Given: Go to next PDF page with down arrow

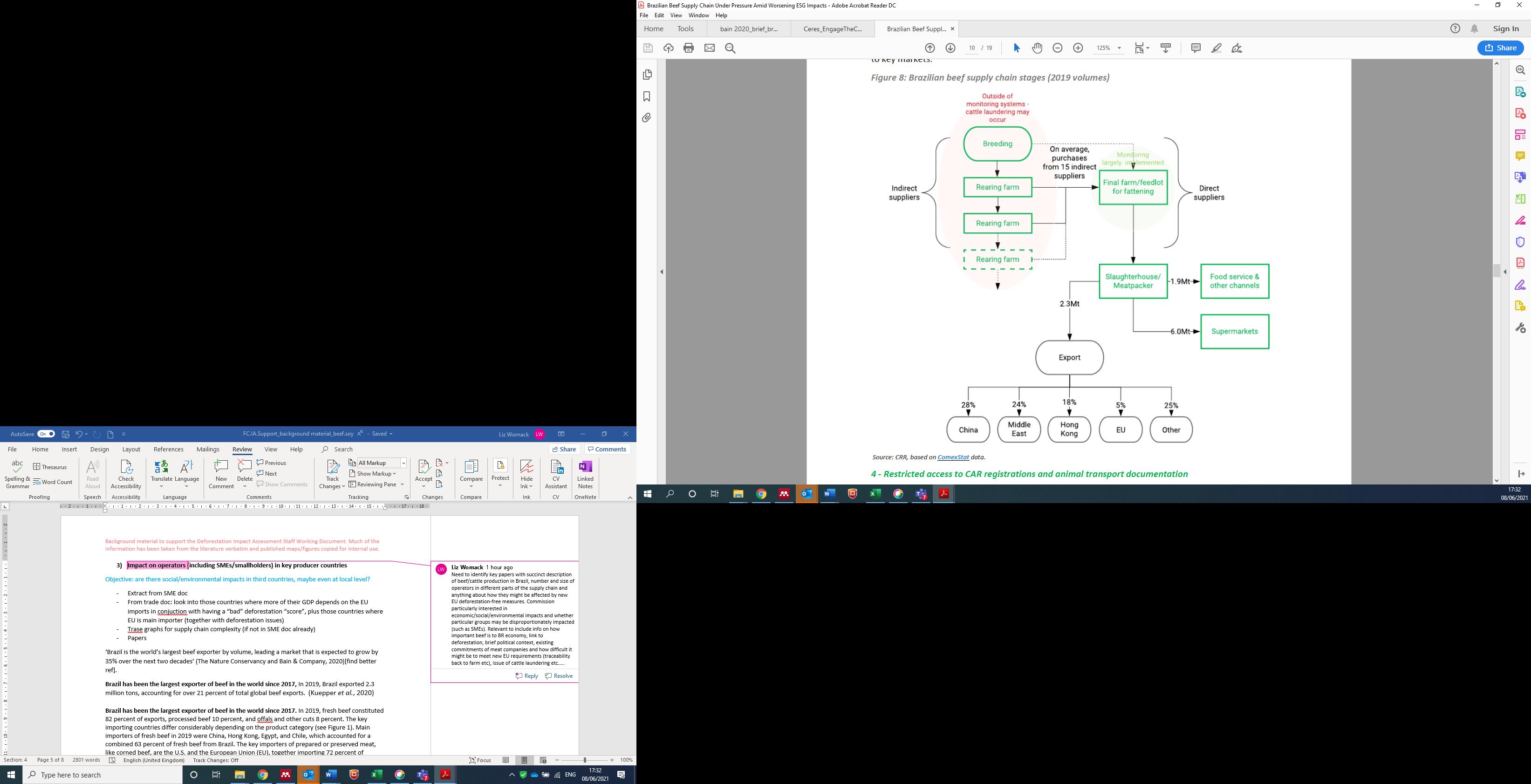Looking at the screenshot, I should click(x=950, y=48).
